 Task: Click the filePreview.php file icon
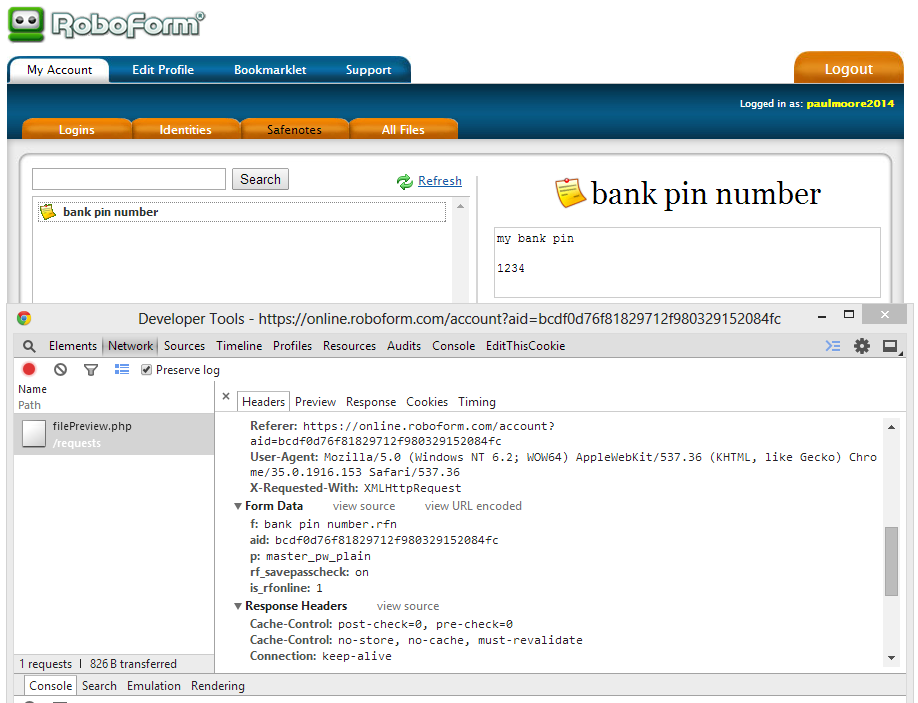pyautogui.click(x=34, y=434)
